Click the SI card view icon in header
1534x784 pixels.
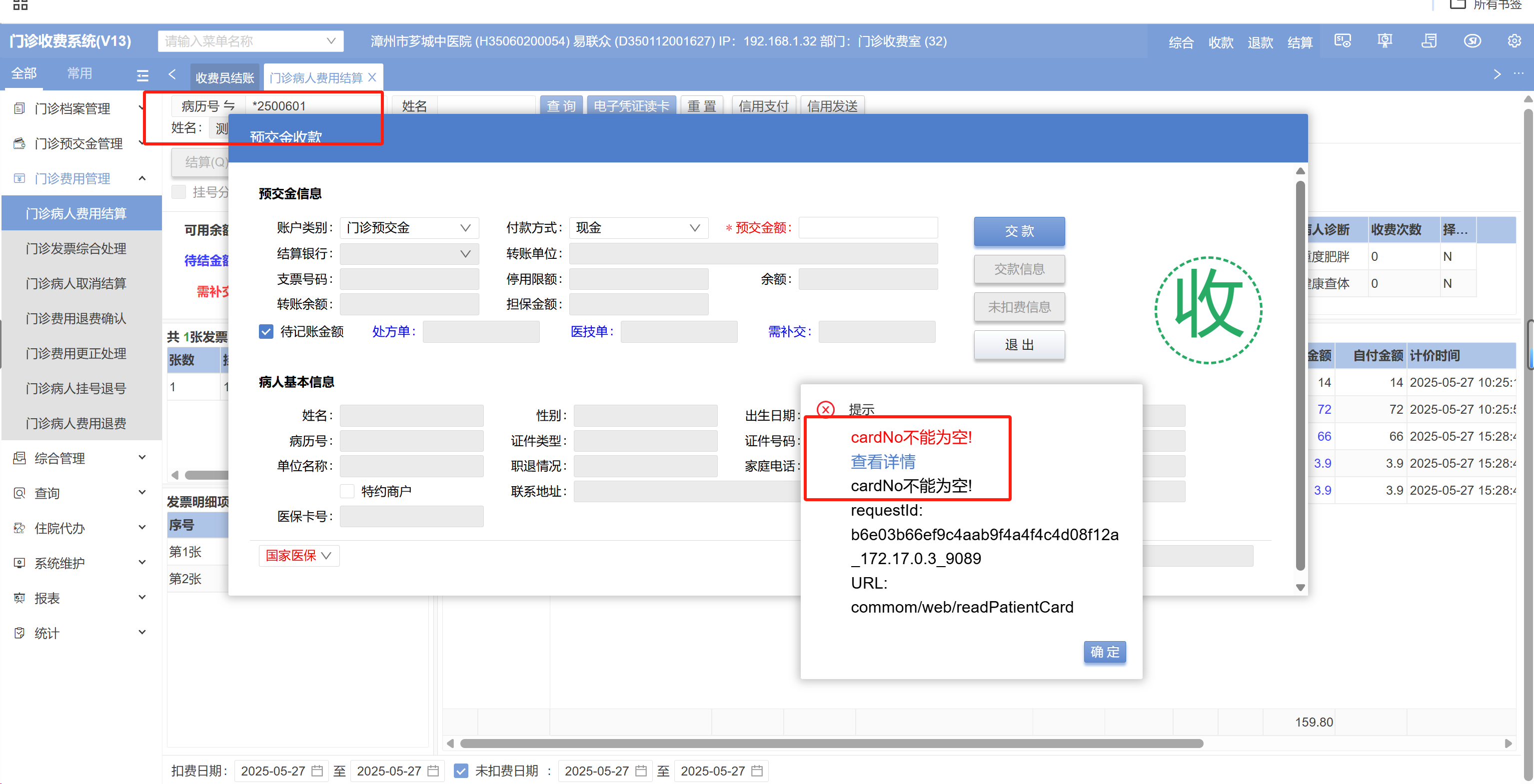point(1342,41)
